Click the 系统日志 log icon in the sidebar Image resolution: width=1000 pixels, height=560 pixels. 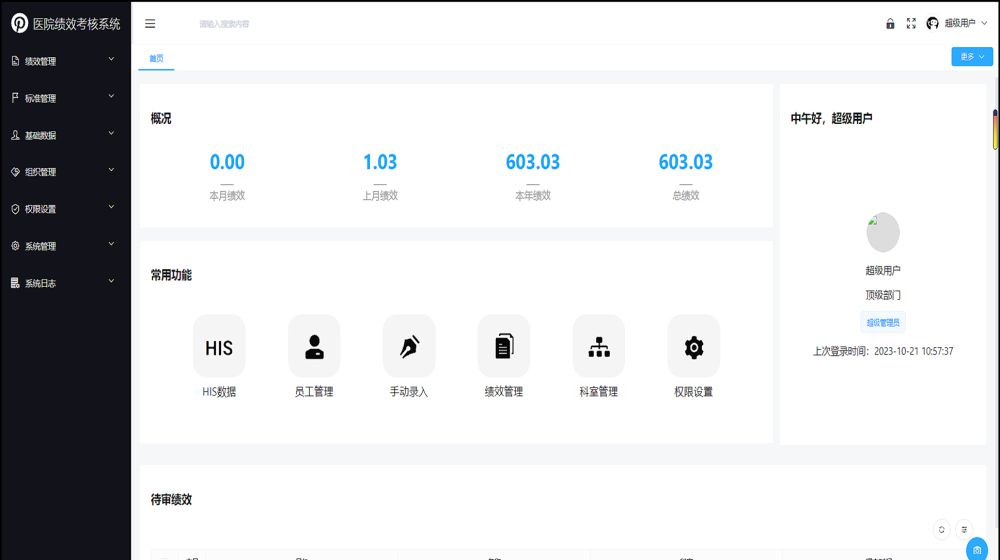(15, 283)
